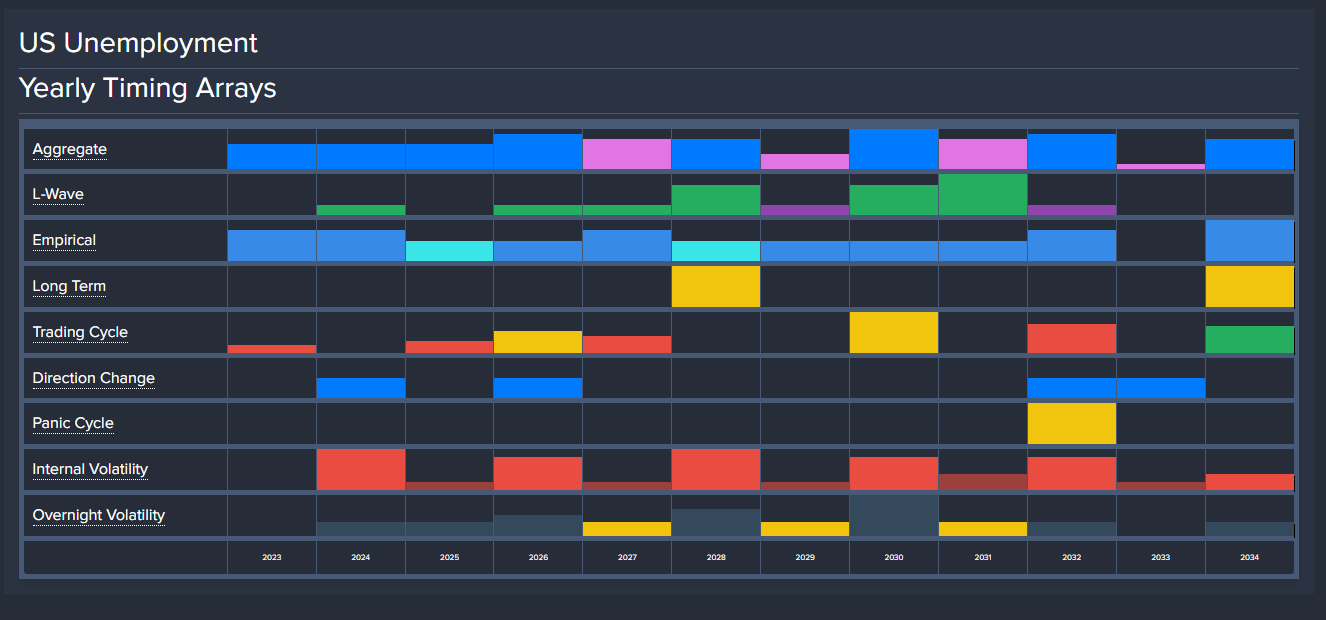1326x620 pixels.
Task: Select the cyan Empirical bar in 2025
Action: tap(449, 251)
